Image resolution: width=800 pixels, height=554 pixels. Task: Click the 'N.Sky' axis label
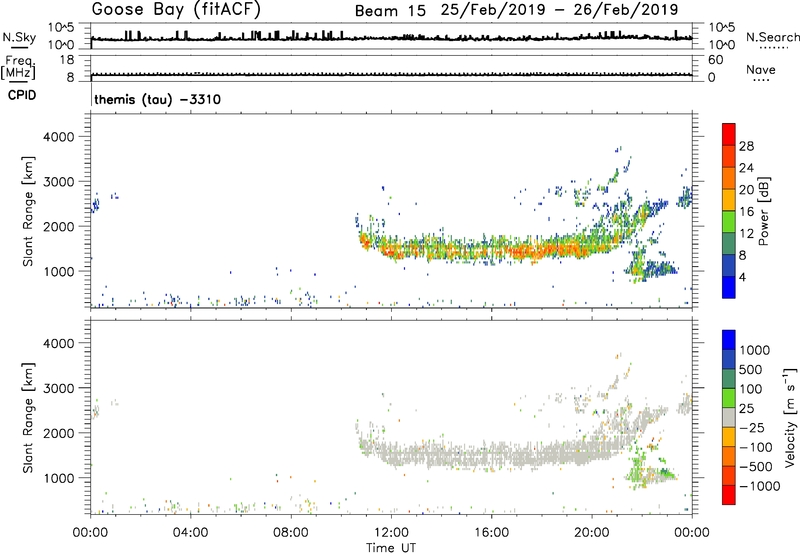pos(19,37)
